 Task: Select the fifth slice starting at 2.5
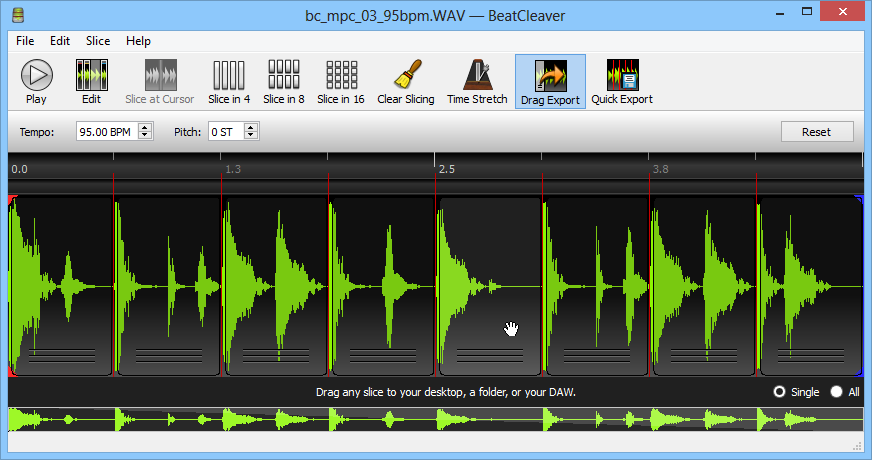point(489,286)
